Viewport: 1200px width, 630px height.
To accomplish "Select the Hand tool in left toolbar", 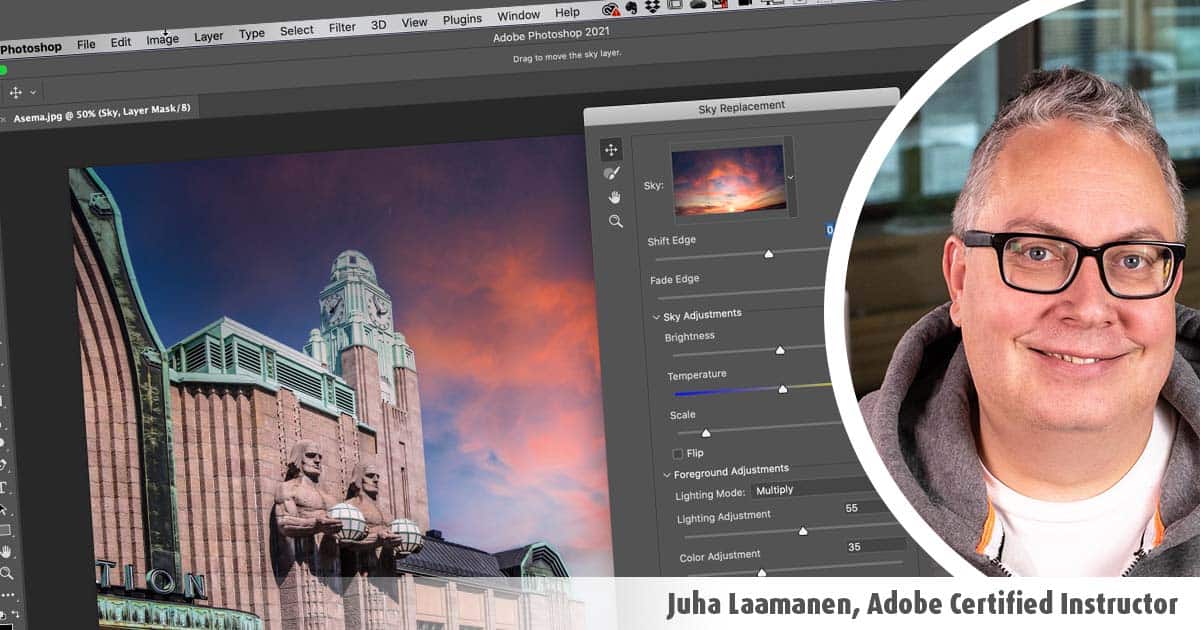I will (x=5, y=551).
